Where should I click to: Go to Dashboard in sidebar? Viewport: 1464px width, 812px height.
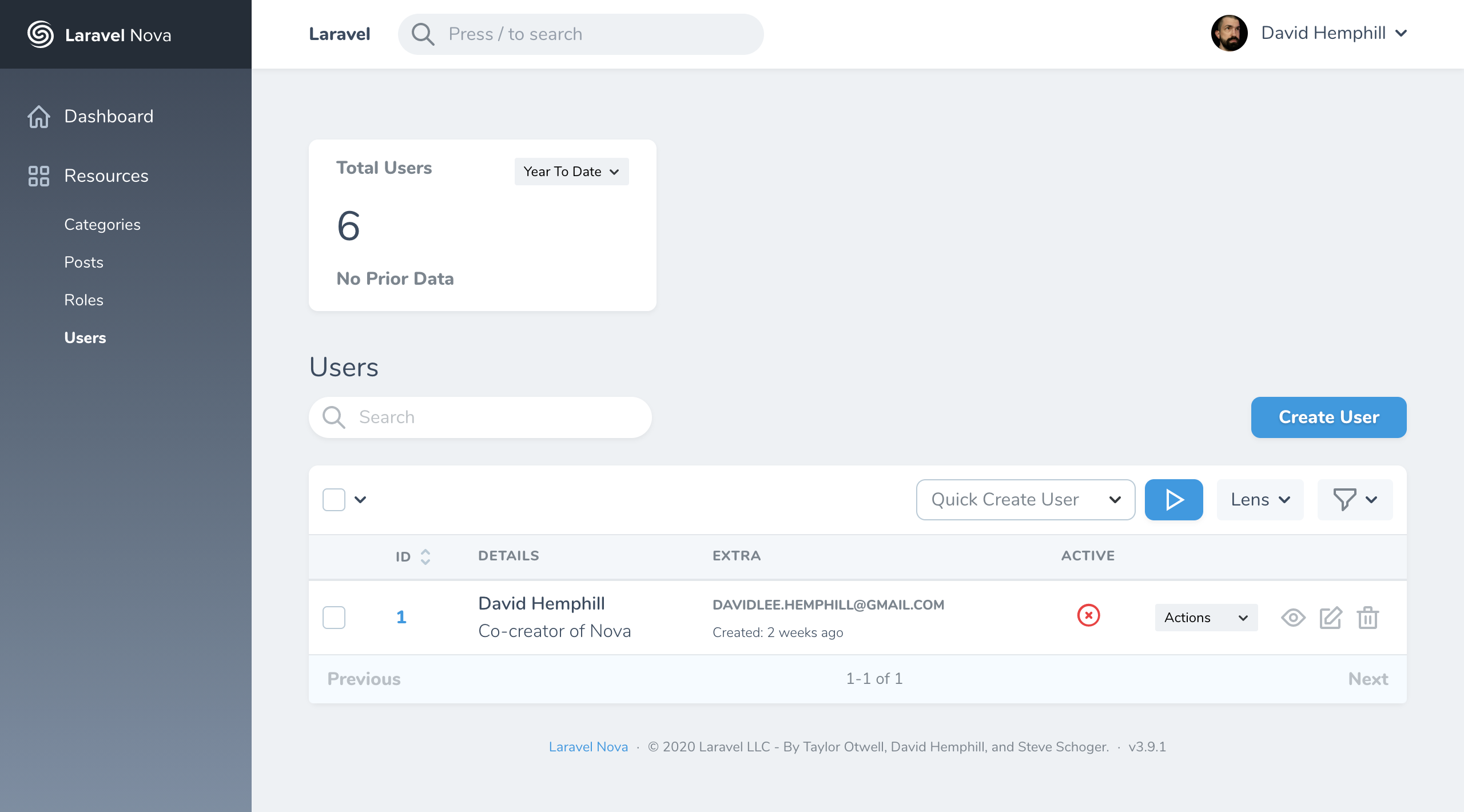pyautogui.click(x=109, y=117)
